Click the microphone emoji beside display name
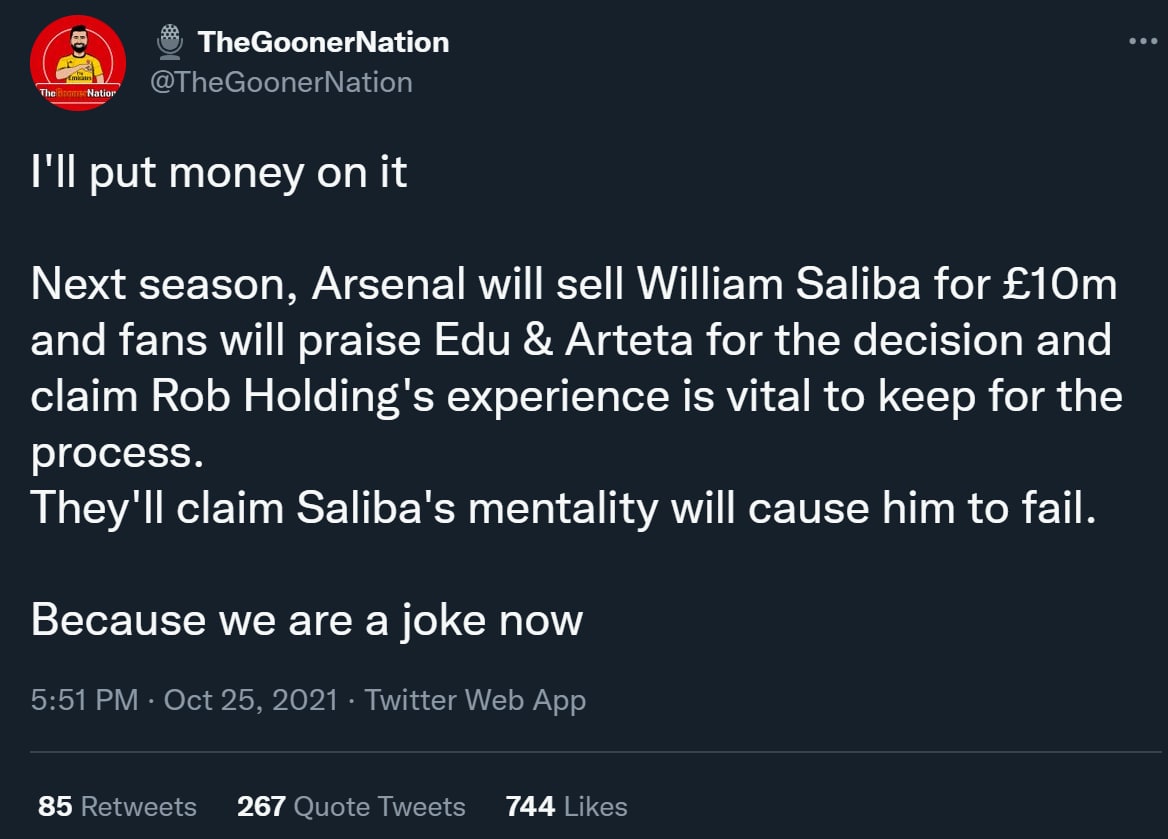The height and width of the screenshot is (839, 1168). click(171, 41)
